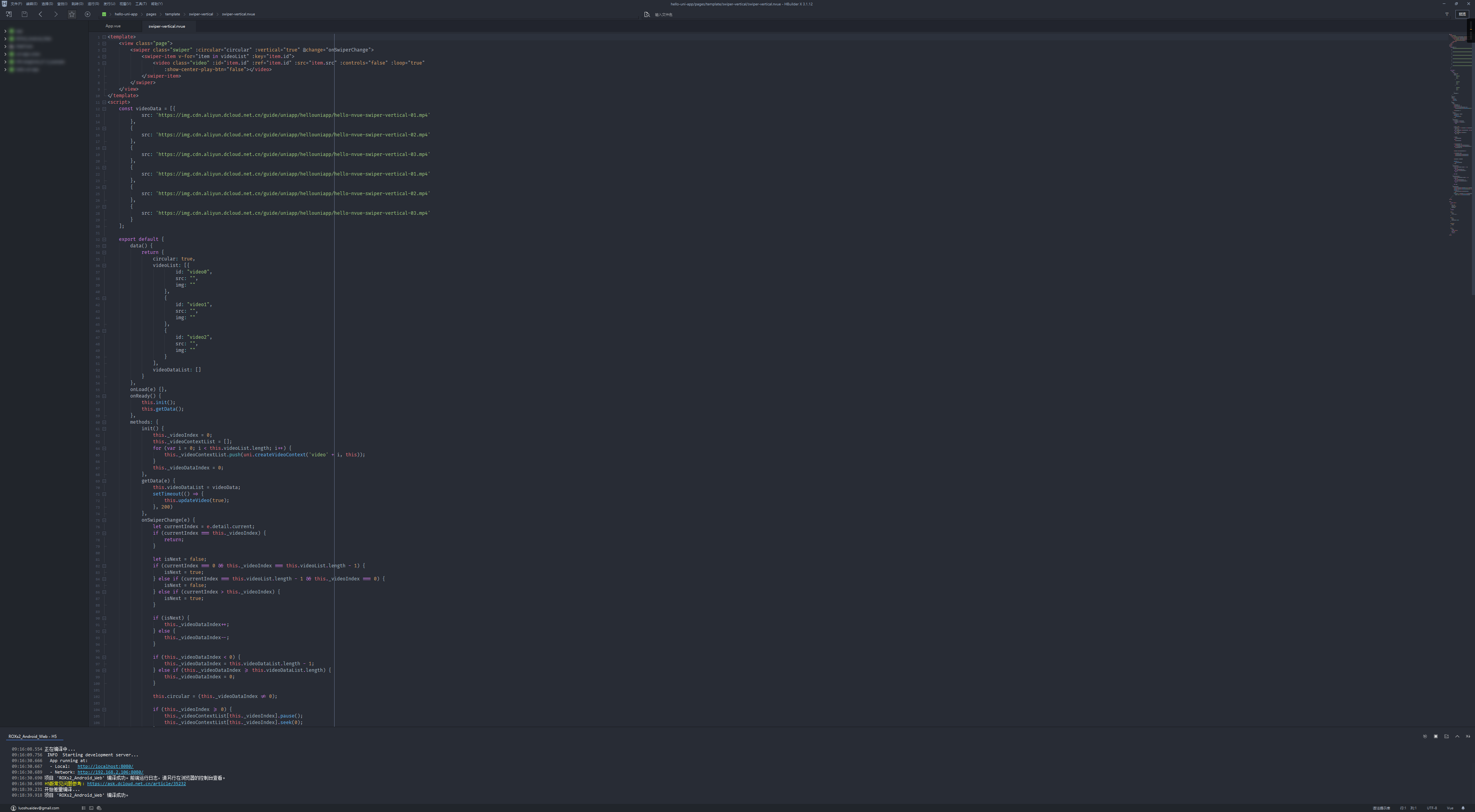This screenshot has width=1475, height=812.
Task: Click the save file toolbar icon
Action: pyautogui.click(x=25, y=14)
